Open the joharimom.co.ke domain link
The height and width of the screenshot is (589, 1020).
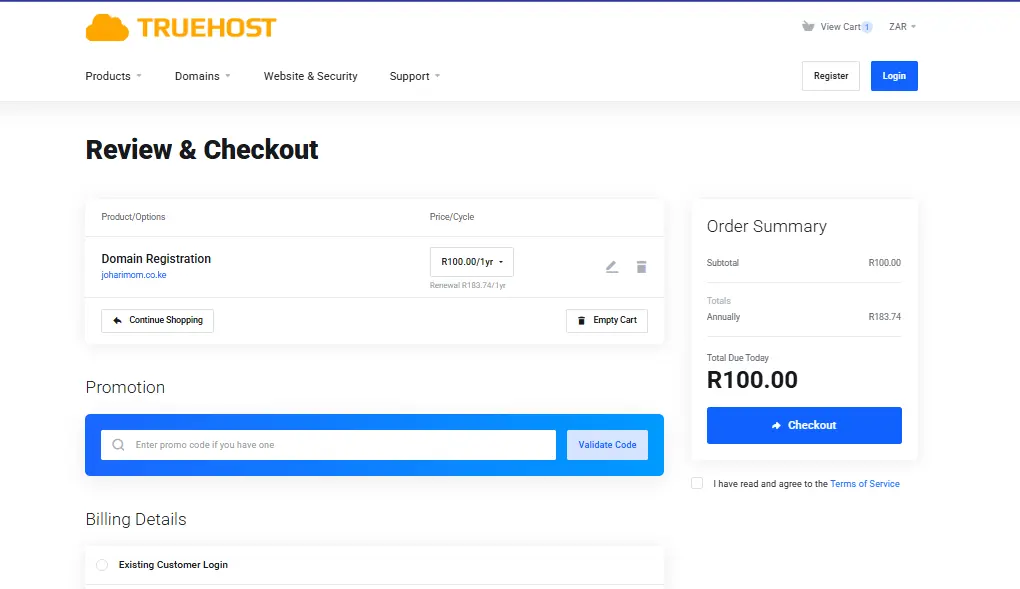pyautogui.click(x=133, y=274)
